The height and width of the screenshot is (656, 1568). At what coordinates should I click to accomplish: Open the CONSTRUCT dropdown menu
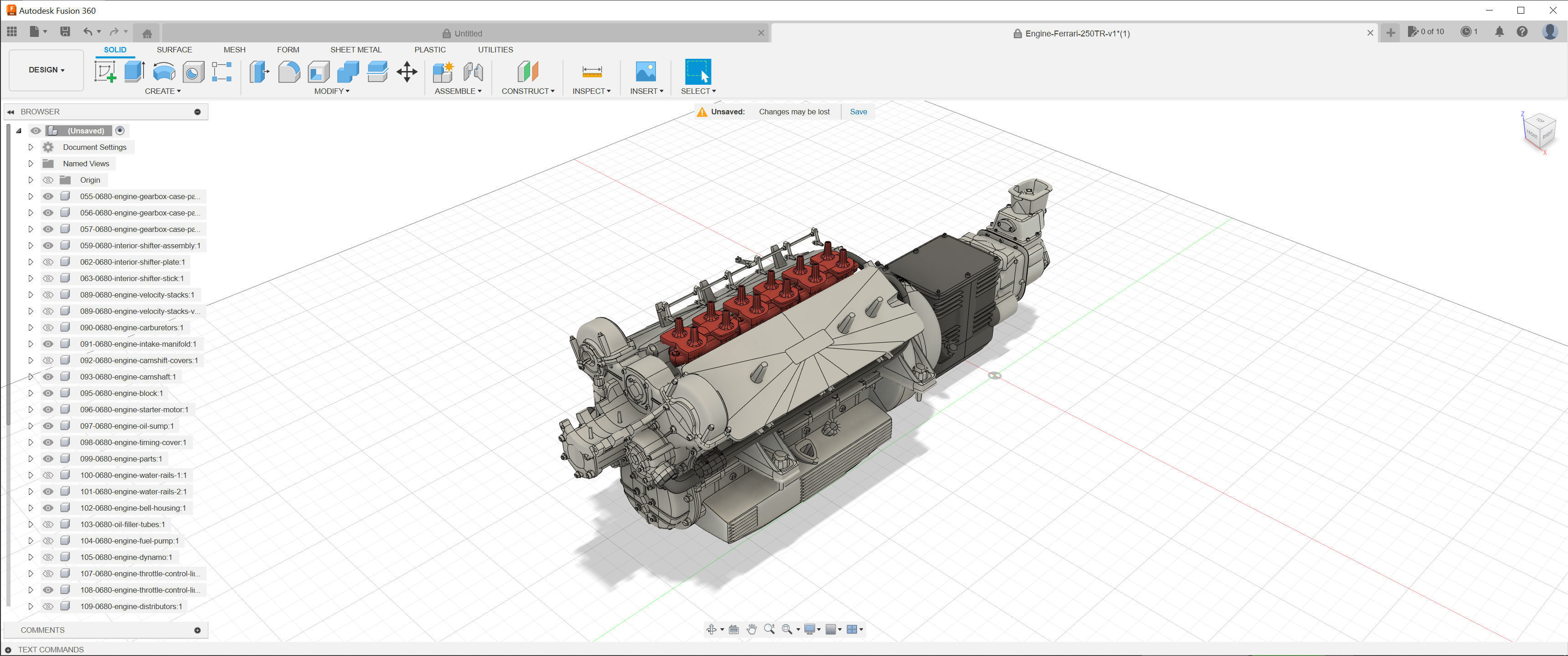click(x=527, y=91)
